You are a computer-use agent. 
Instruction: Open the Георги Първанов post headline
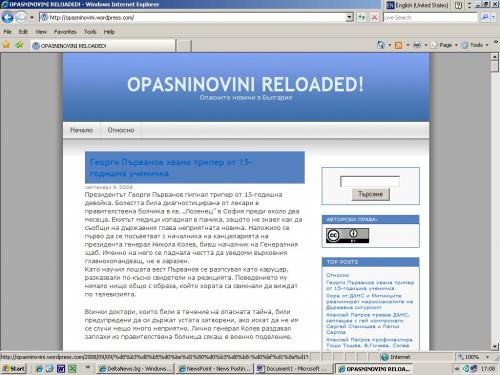[x=171, y=168]
